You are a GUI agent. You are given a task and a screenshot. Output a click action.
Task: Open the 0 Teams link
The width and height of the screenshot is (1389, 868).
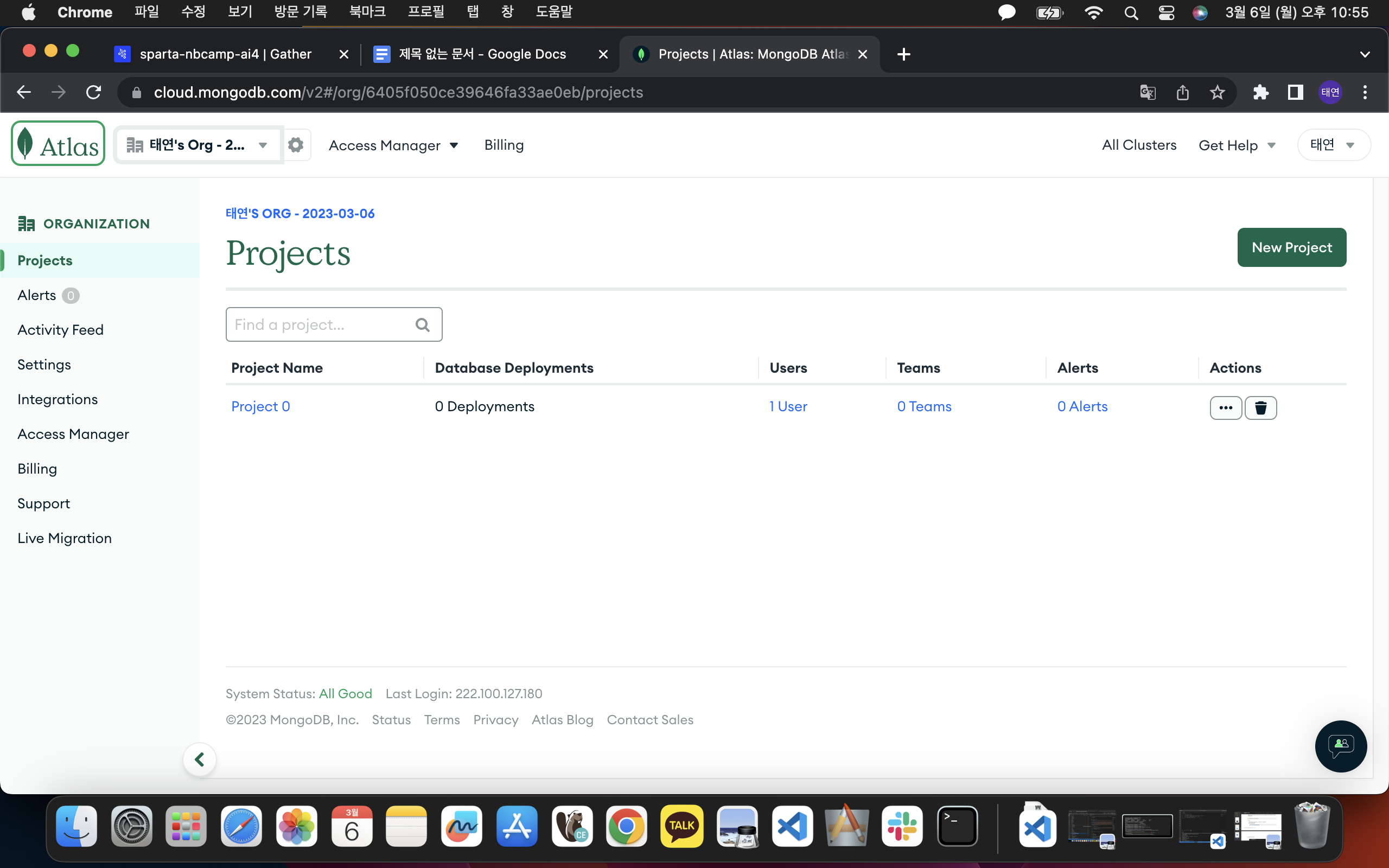coord(924,406)
